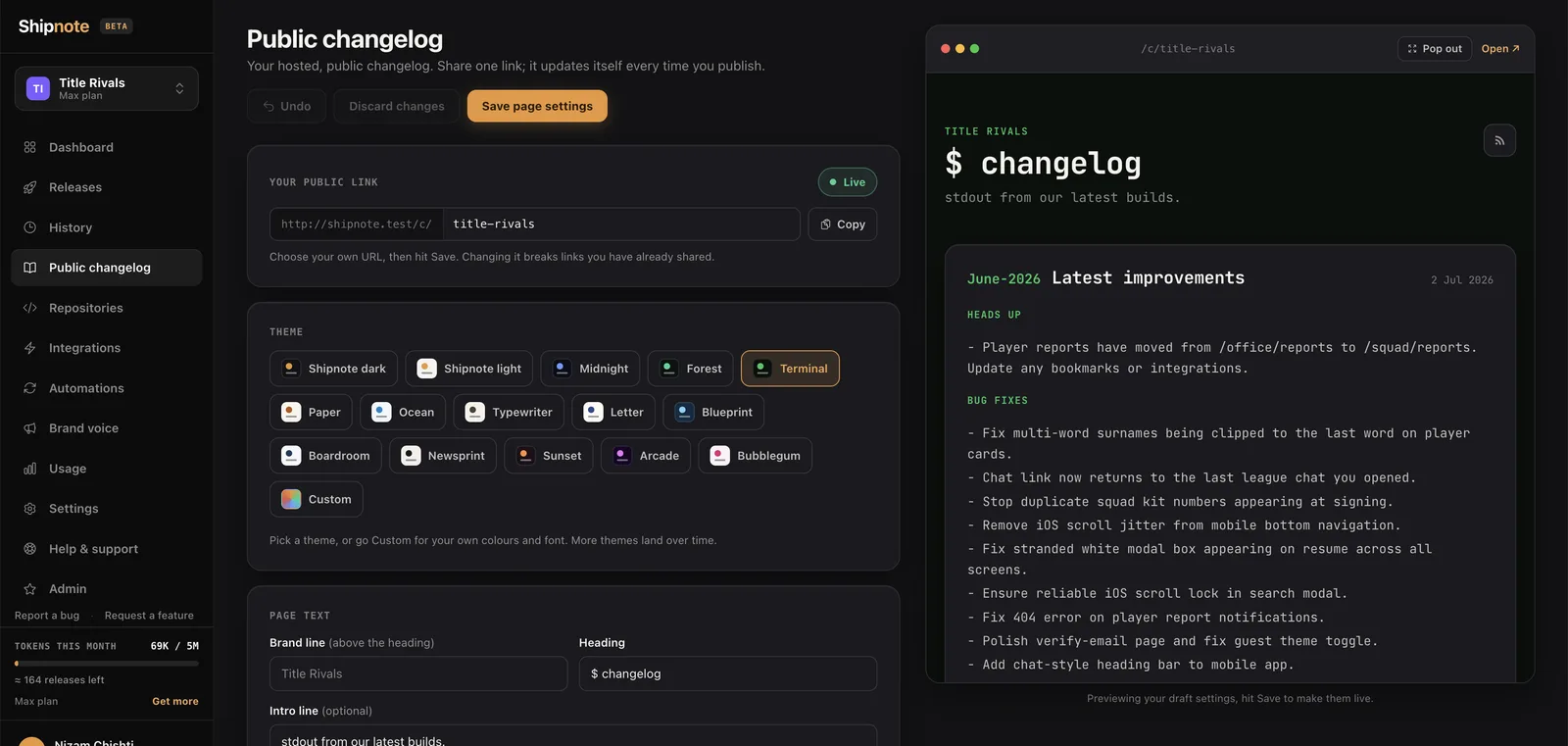This screenshot has width=1568, height=746.
Task: Click the Boardroom theme swatch icon
Action: point(291,456)
